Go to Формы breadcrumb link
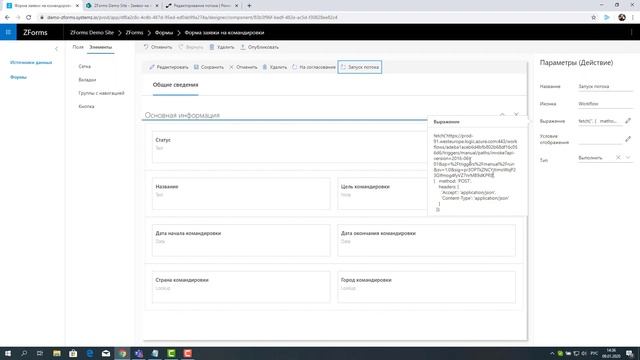640x360 pixels. 164,33
